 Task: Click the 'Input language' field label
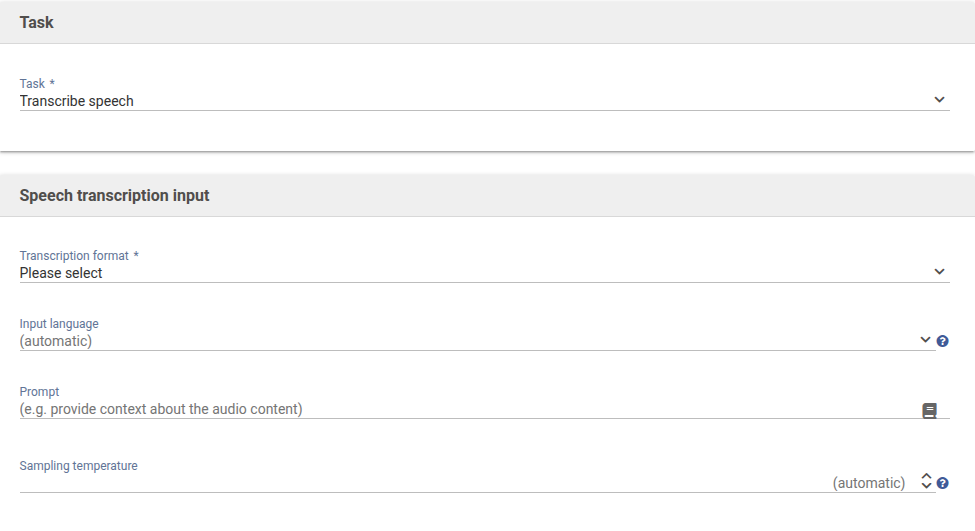tap(59, 324)
